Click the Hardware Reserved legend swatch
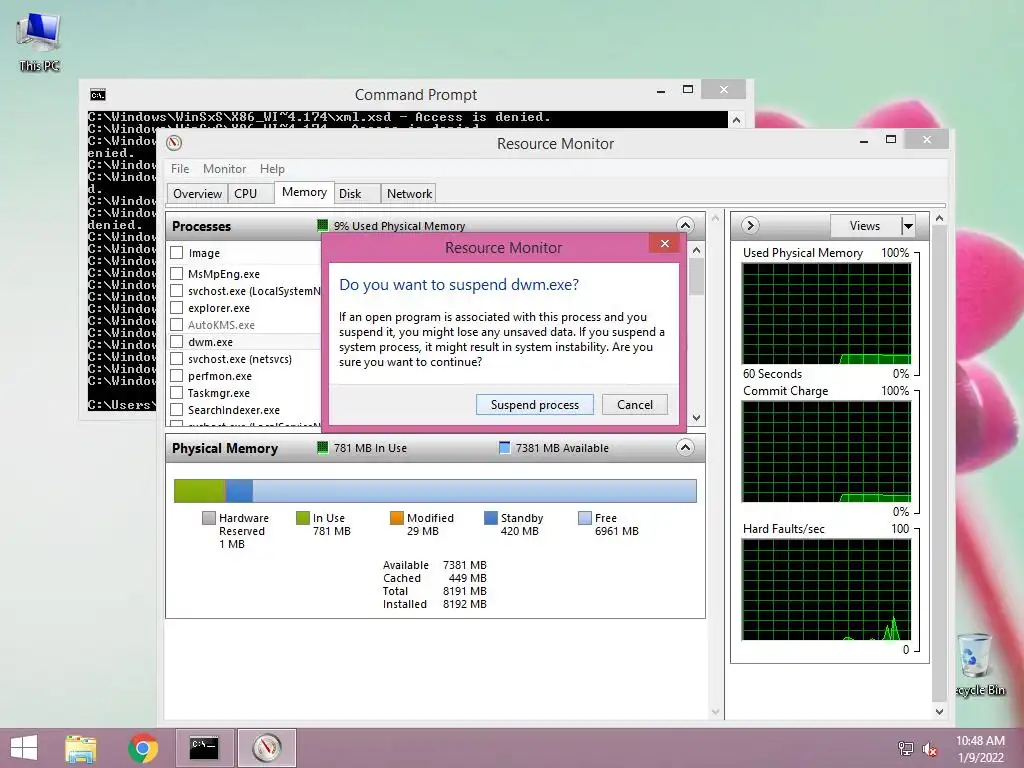The height and width of the screenshot is (768, 1024). coord(209,518)
